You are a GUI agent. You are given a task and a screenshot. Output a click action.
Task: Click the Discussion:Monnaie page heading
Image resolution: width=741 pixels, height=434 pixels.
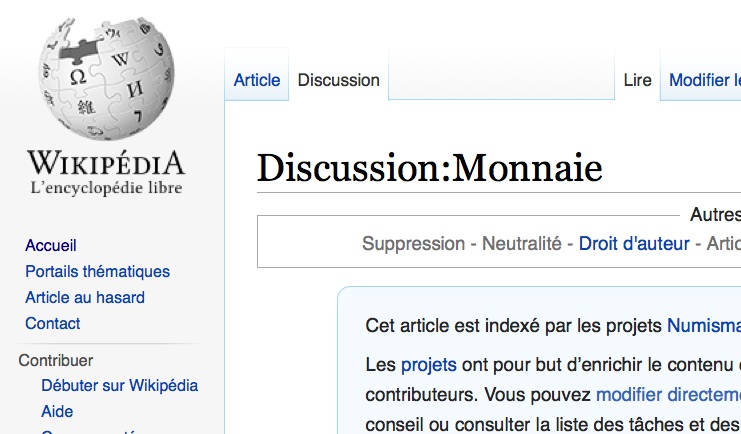click(x=430, y=168)
